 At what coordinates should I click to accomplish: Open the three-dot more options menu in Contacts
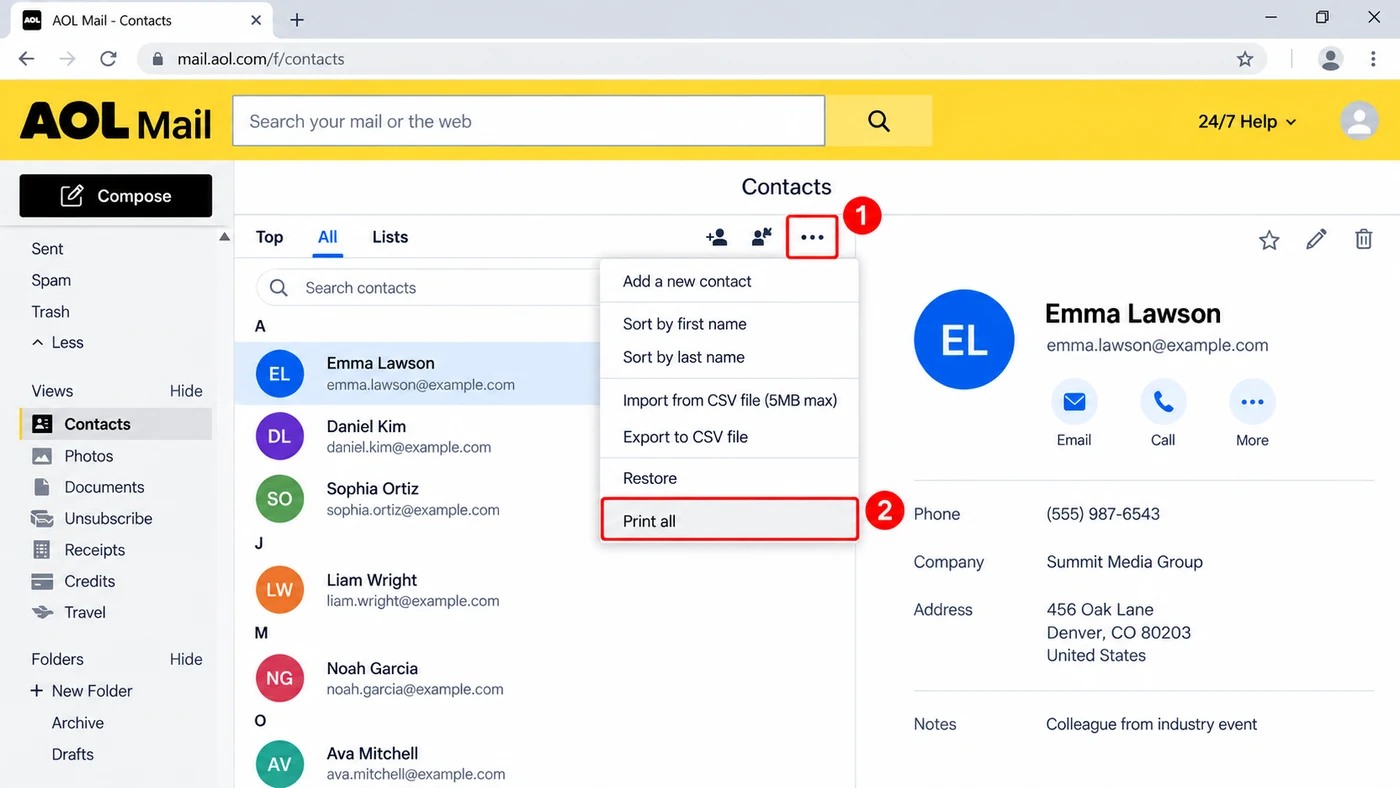[x=812, y=237]
